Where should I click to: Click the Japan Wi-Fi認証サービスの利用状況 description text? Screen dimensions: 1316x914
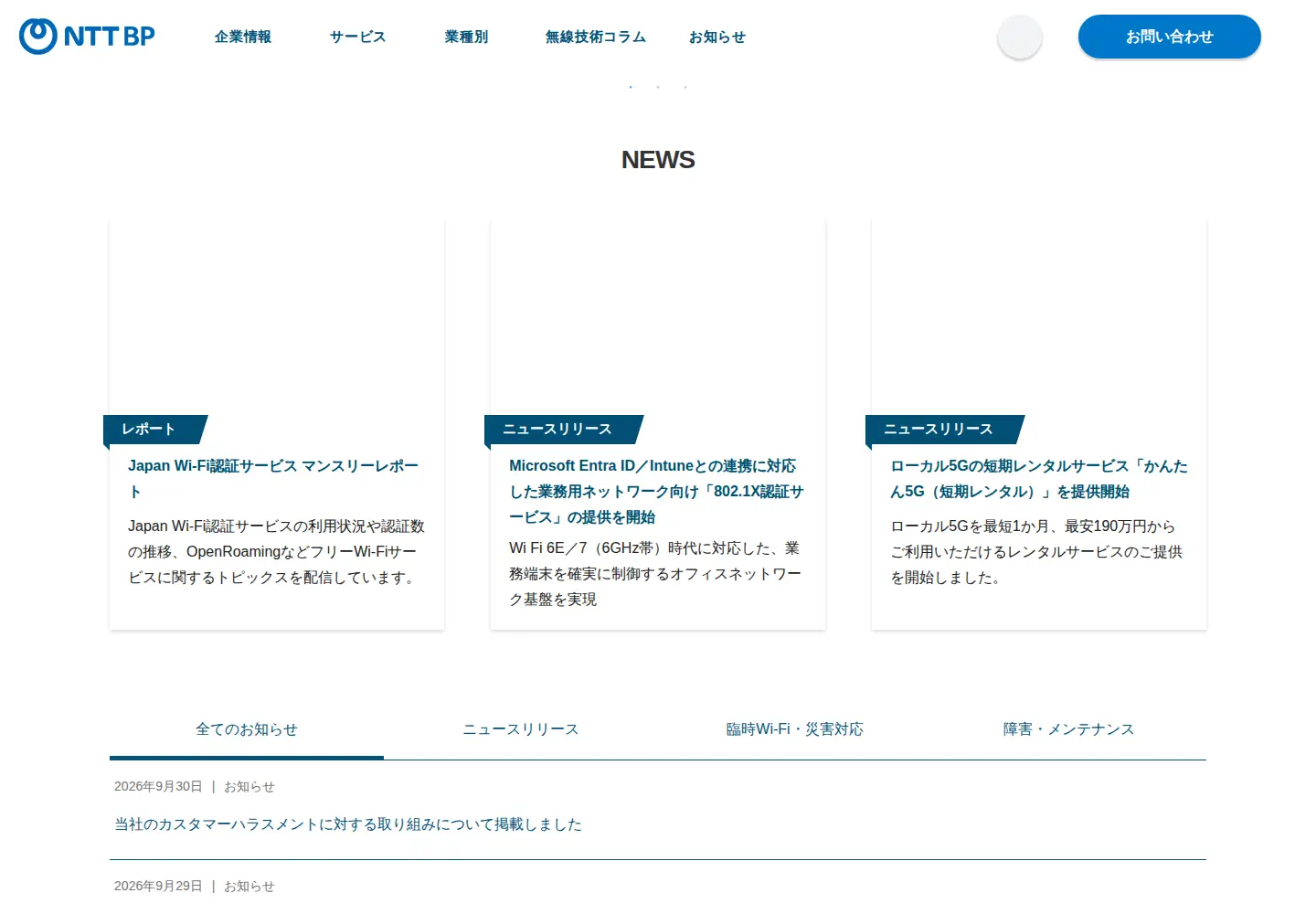(x=276, y=551)
